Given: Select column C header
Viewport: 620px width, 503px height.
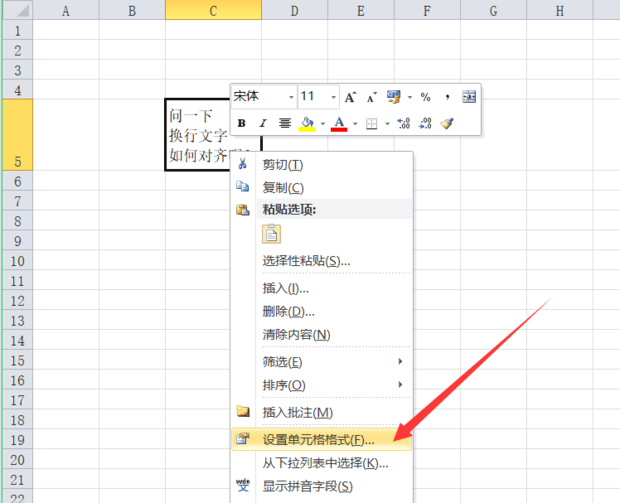Looking at the screenshot, I should coord(213,10).
